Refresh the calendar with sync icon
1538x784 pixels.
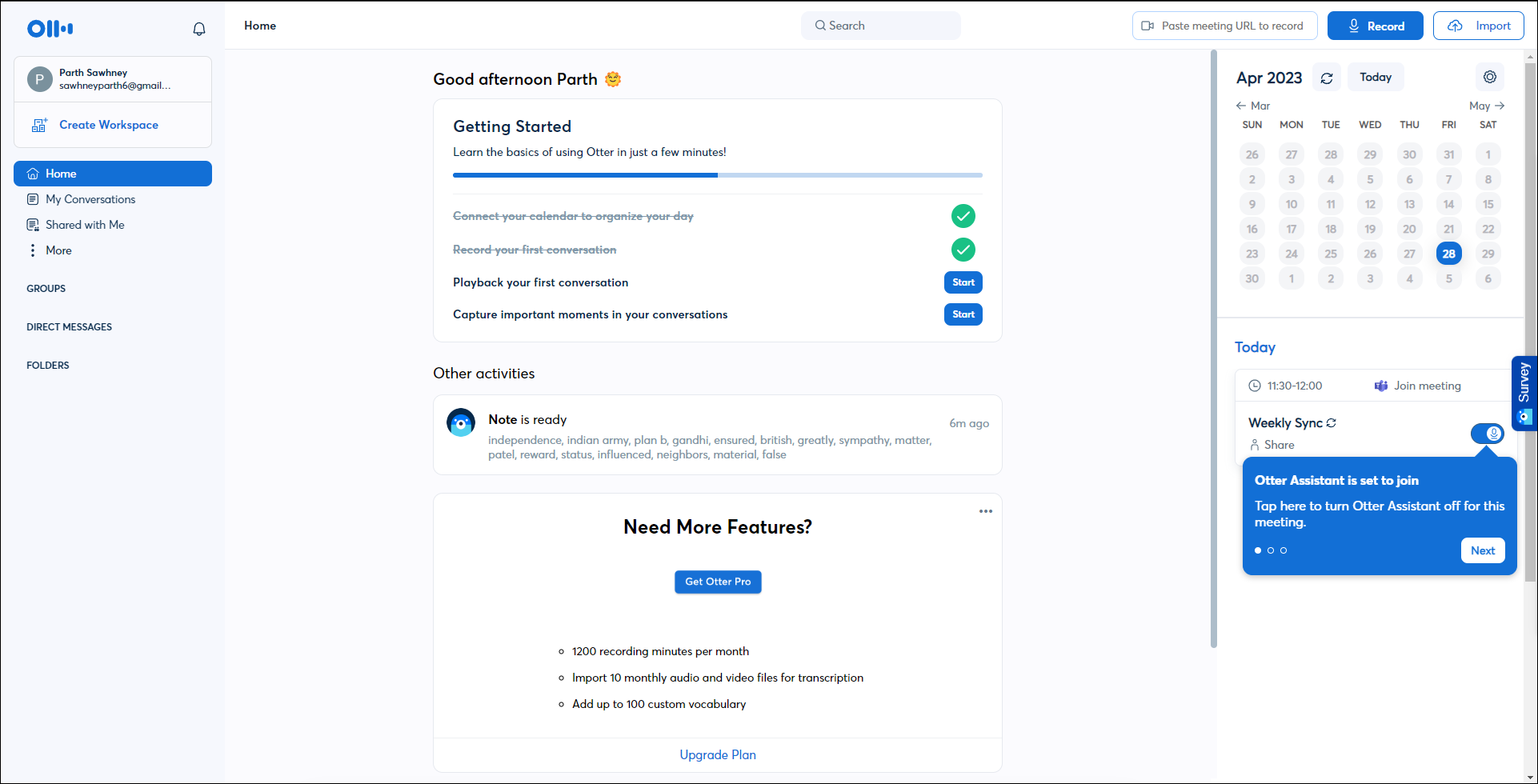pyautogui.click(x=1327, y=78)
